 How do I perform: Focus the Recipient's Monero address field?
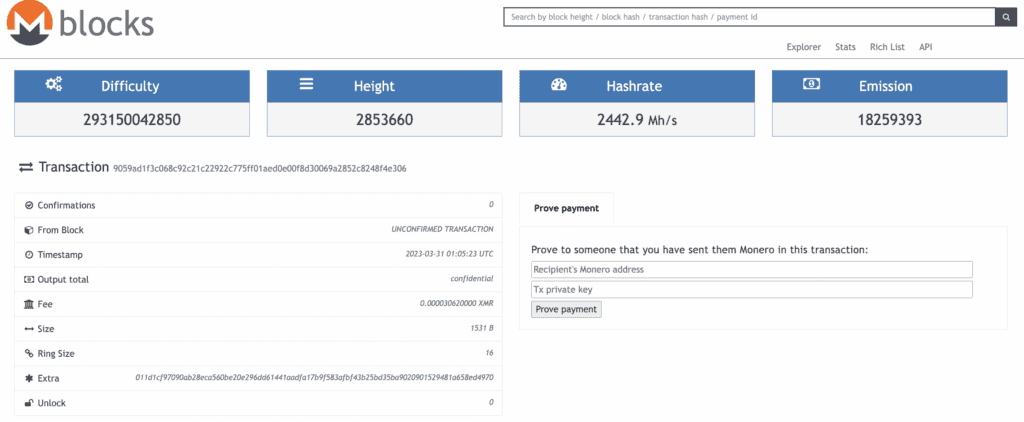click(751, 270)
